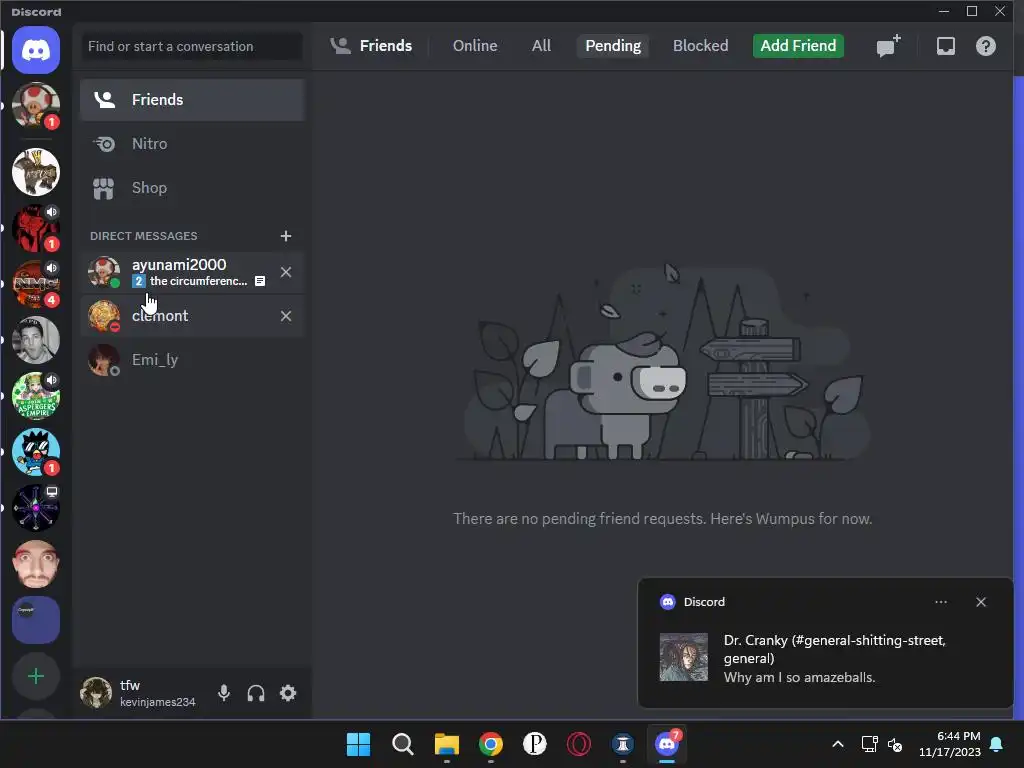Close the clemont direct message

click(x=286, y=316)
